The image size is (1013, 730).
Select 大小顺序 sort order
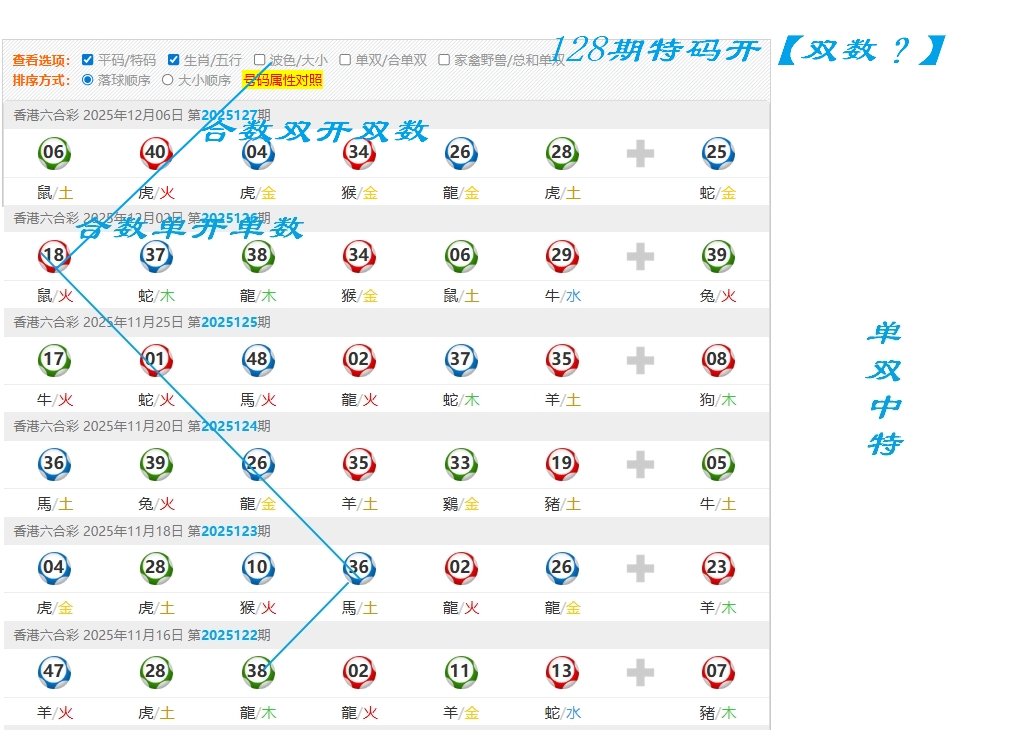pyautogui.click(x=168, y=80)
